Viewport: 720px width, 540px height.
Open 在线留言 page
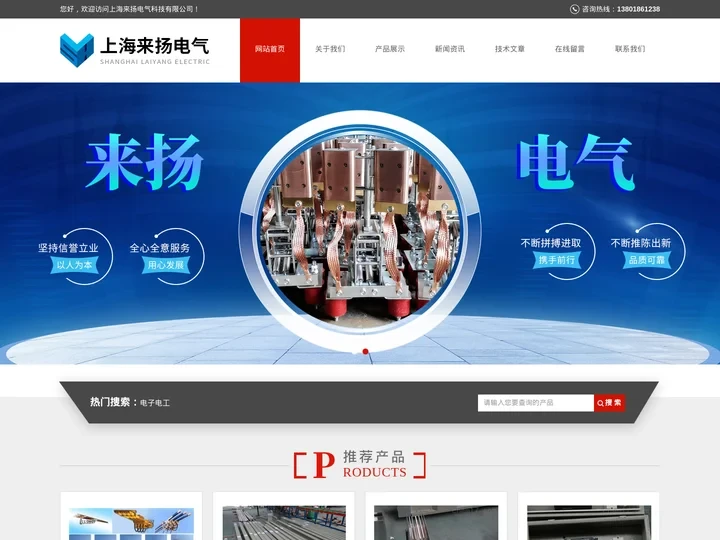[x=569, y=49]
